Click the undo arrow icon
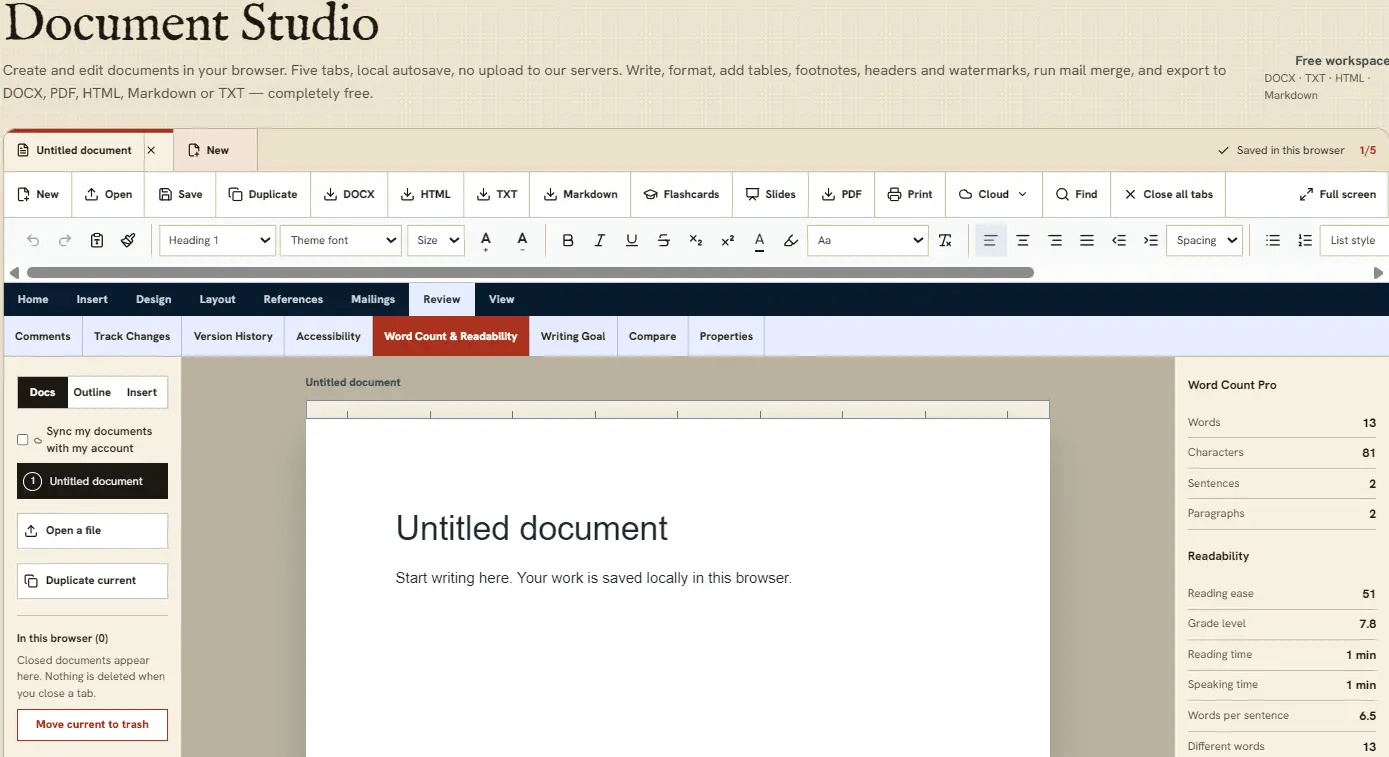This screenshot has width=1389, height=757. (x=33, y=240)
